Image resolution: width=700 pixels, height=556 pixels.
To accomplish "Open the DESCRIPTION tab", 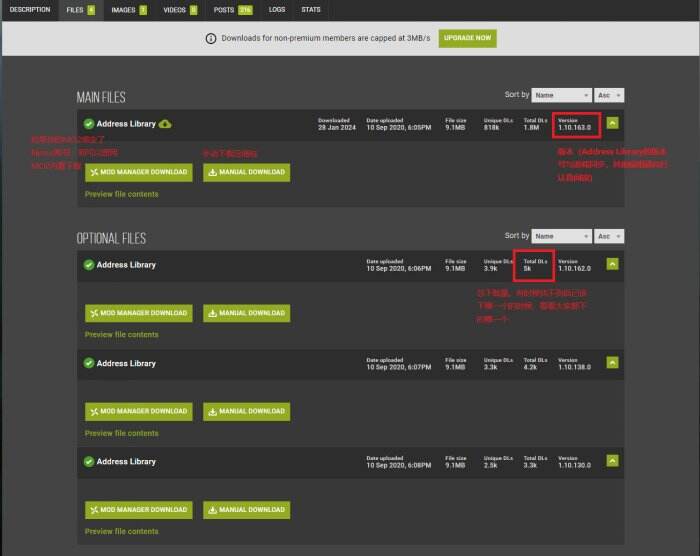I will 30,9.
